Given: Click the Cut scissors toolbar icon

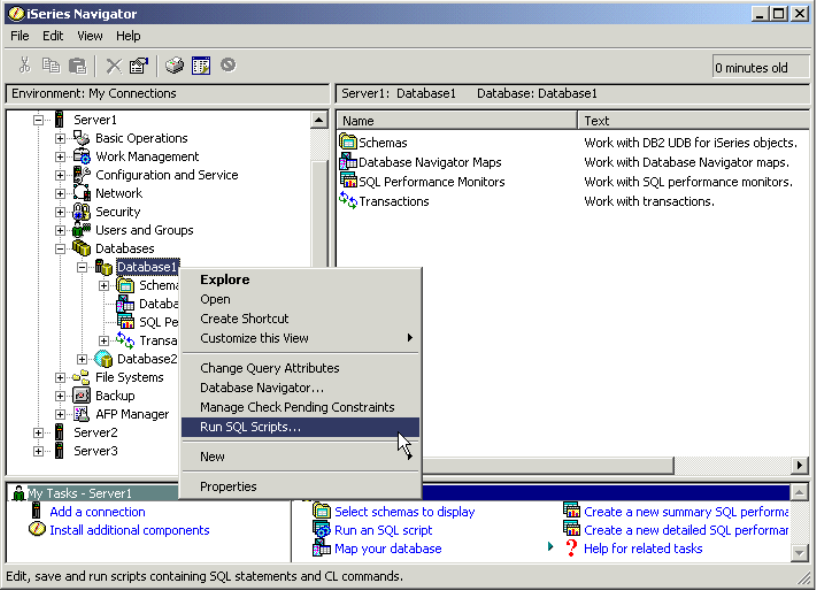Looking at the screenshot, I should click(x=24, y=65).
